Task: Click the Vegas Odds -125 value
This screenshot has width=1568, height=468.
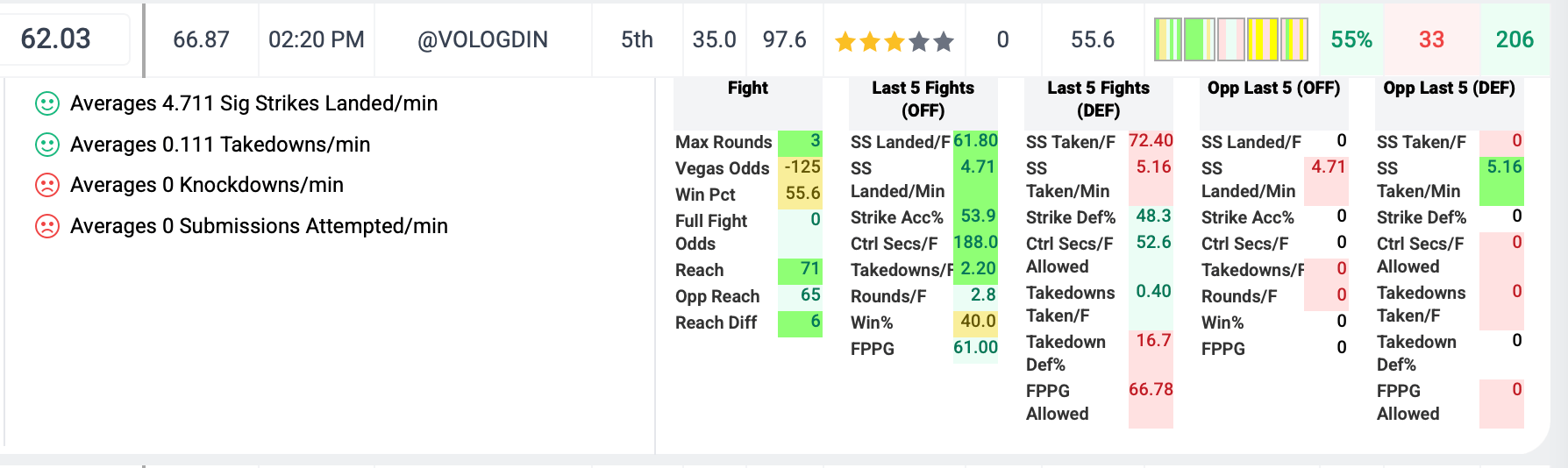Action: pos(802,167)
